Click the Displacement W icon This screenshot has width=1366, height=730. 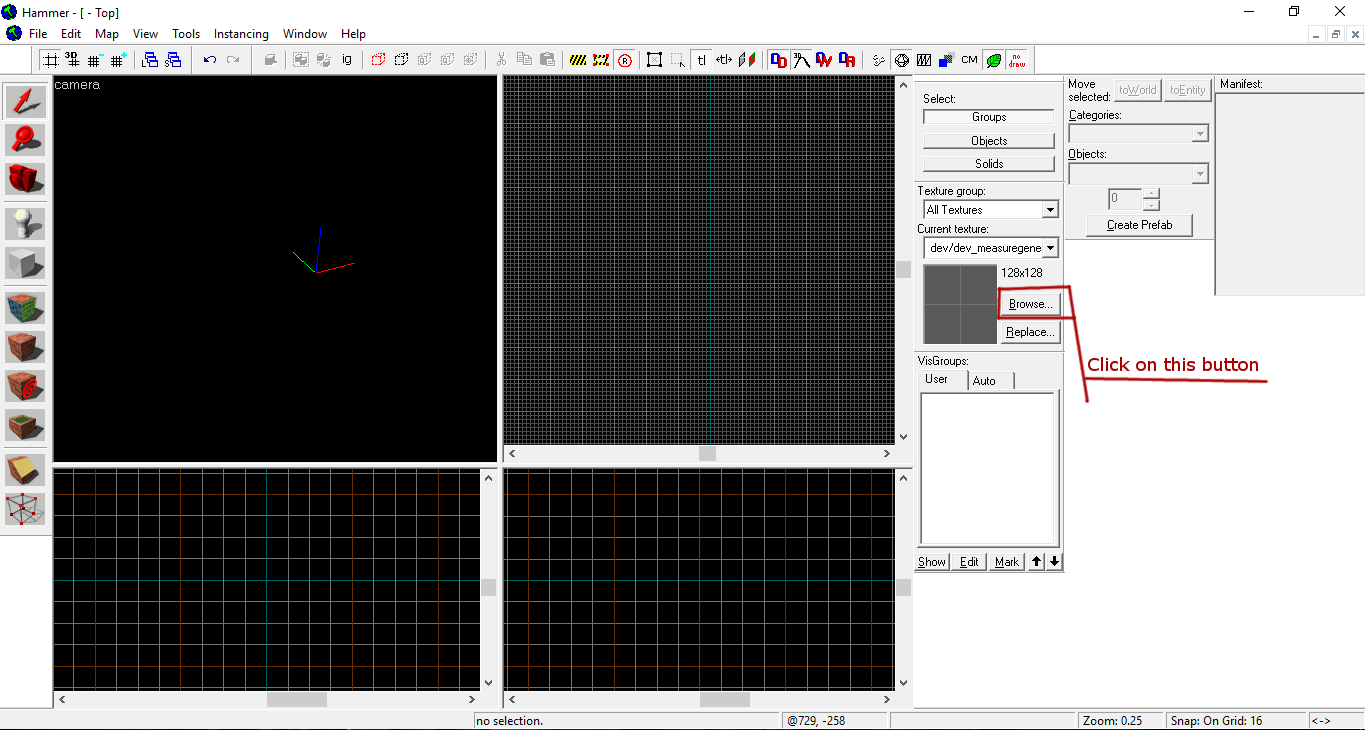tap(824, 60)
